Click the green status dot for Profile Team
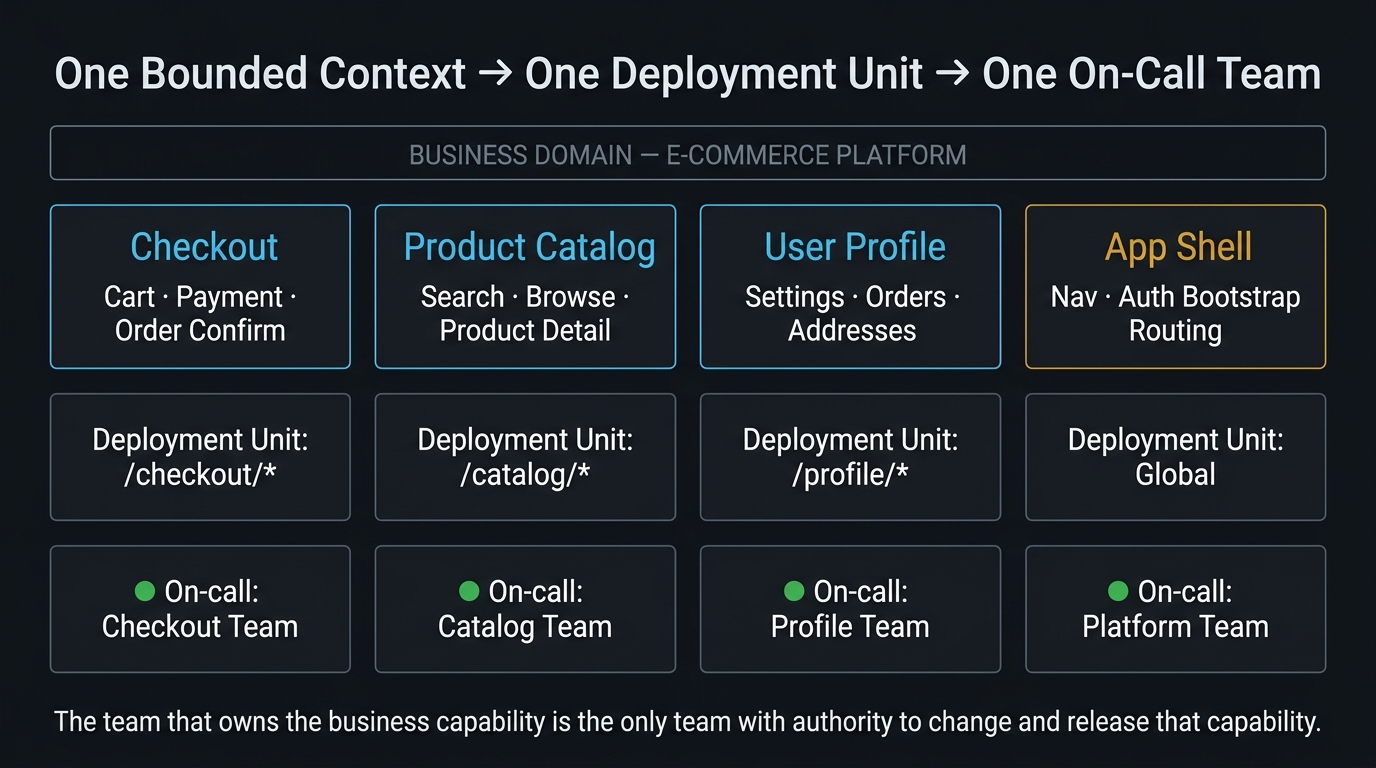 pyautogui.click(x=794, y=592)
